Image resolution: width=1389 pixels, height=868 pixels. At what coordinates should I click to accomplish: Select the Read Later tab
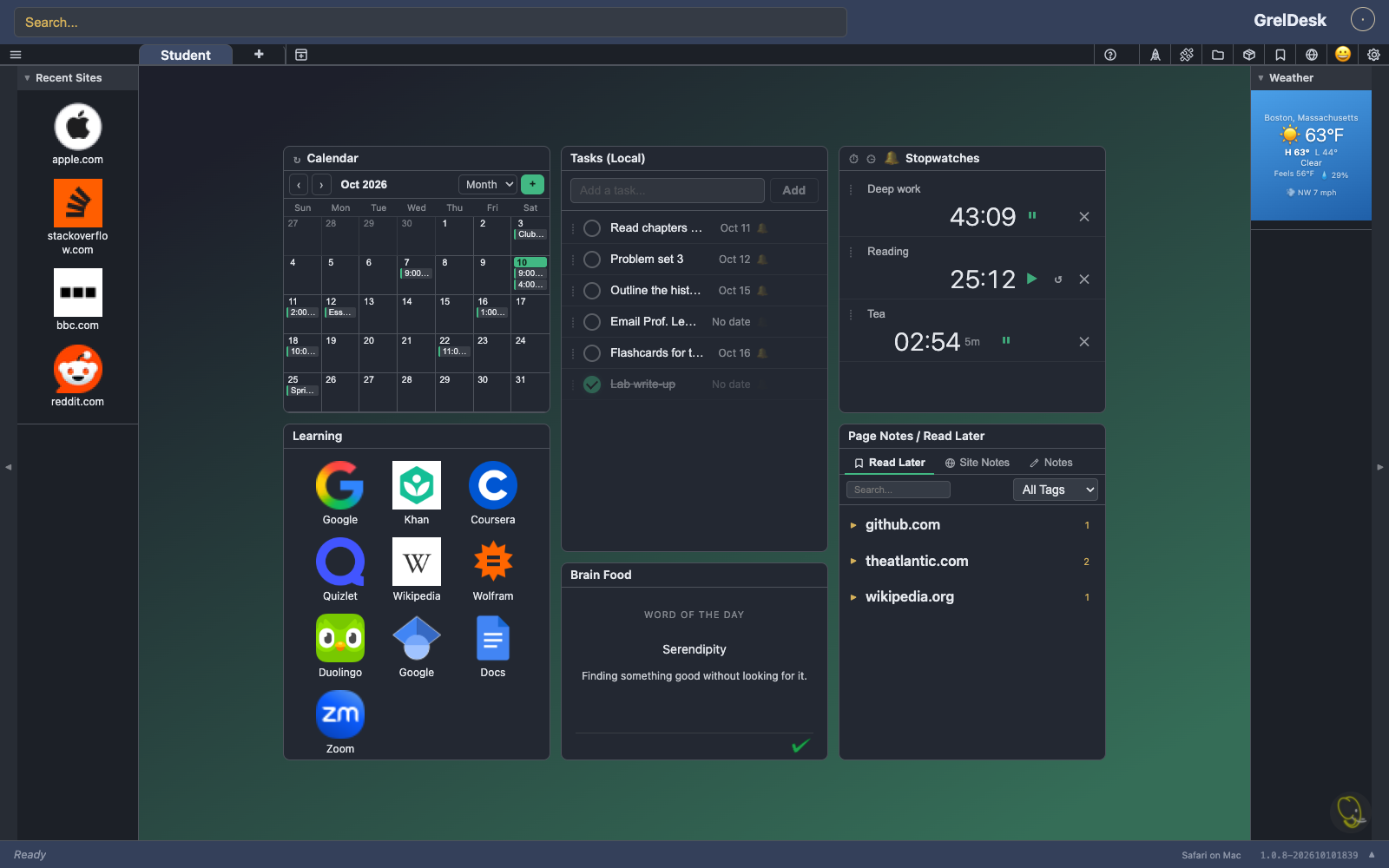point(890,463)
